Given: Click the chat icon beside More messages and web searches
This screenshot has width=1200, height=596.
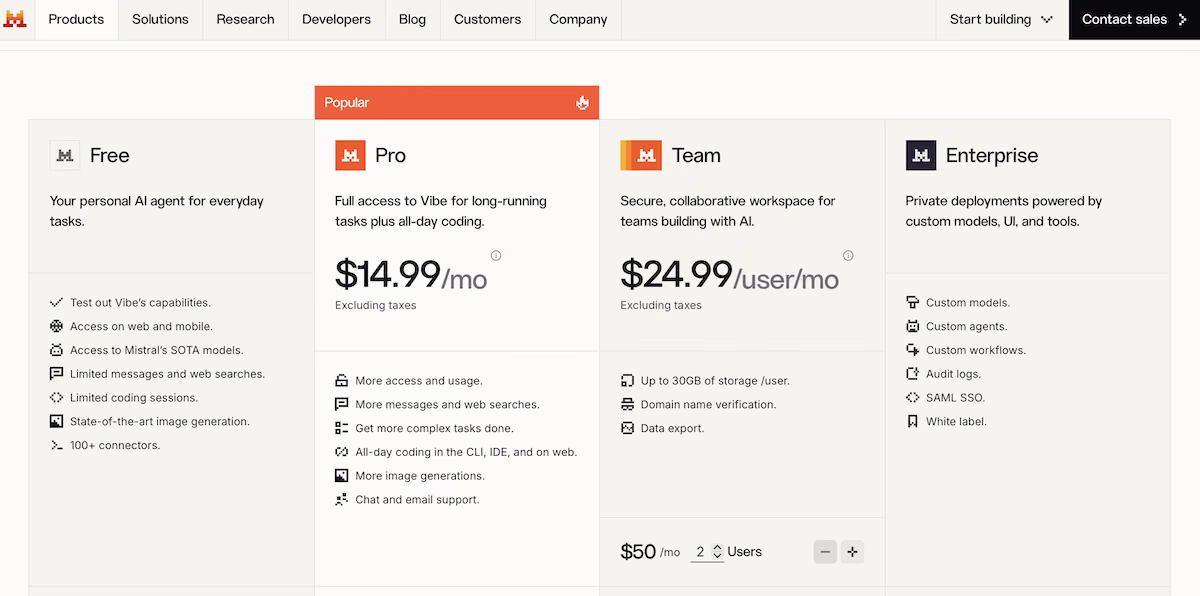Looking at the screenshot, I should point(342,405).
